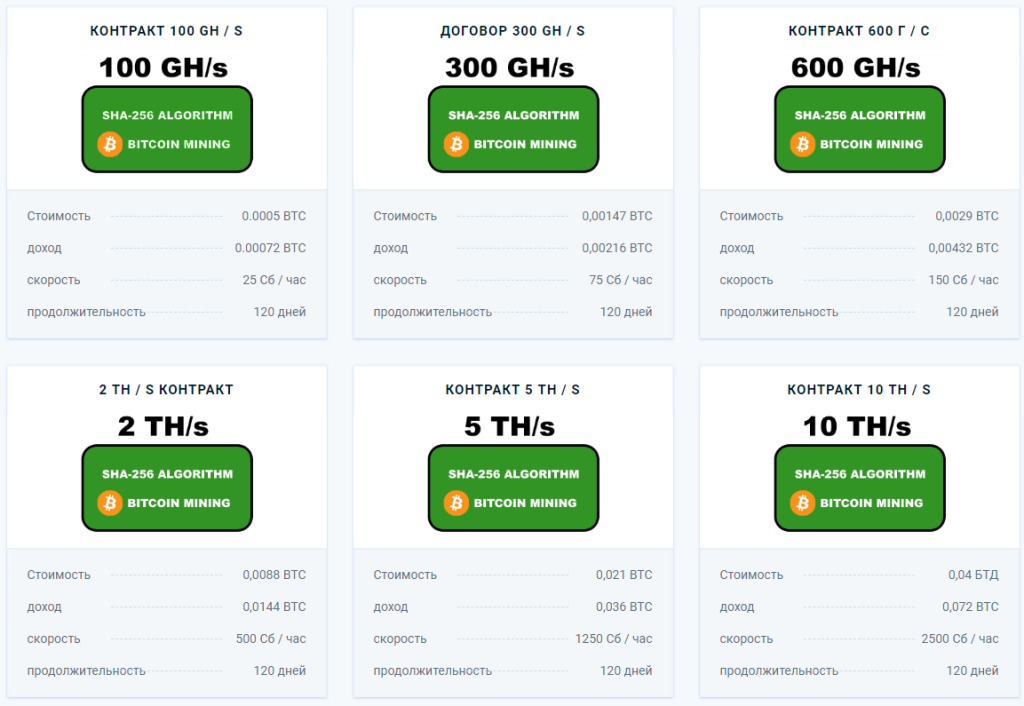The image size is (1024, 706).
Task: Open the ДОГОВОР 300 GH / S title
Action: coord(513,31)
